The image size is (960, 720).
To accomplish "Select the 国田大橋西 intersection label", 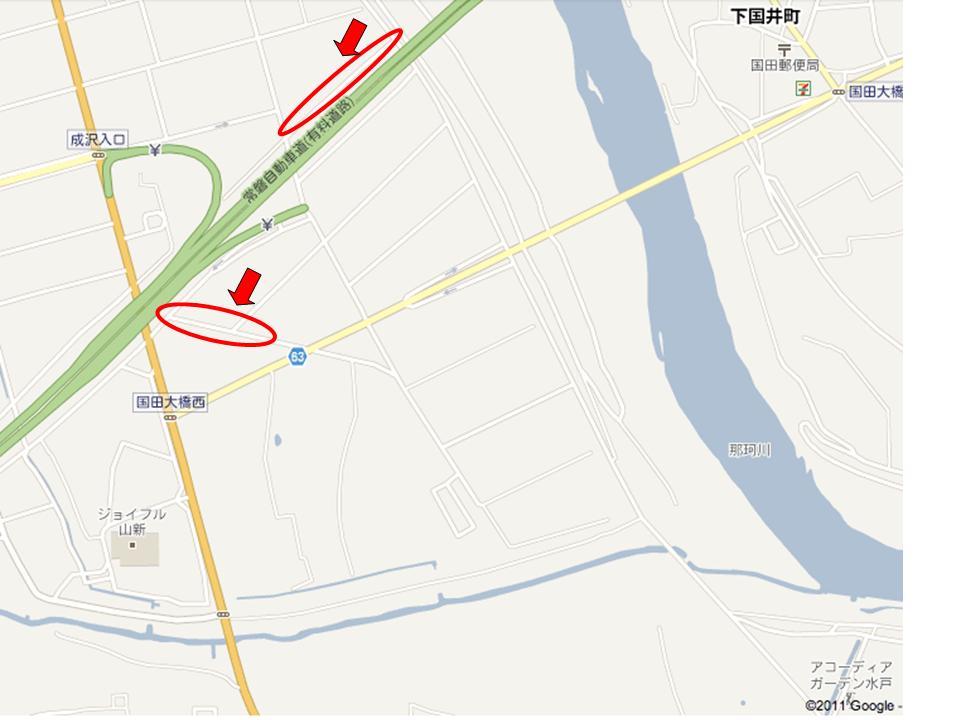I will coord(170,402).
